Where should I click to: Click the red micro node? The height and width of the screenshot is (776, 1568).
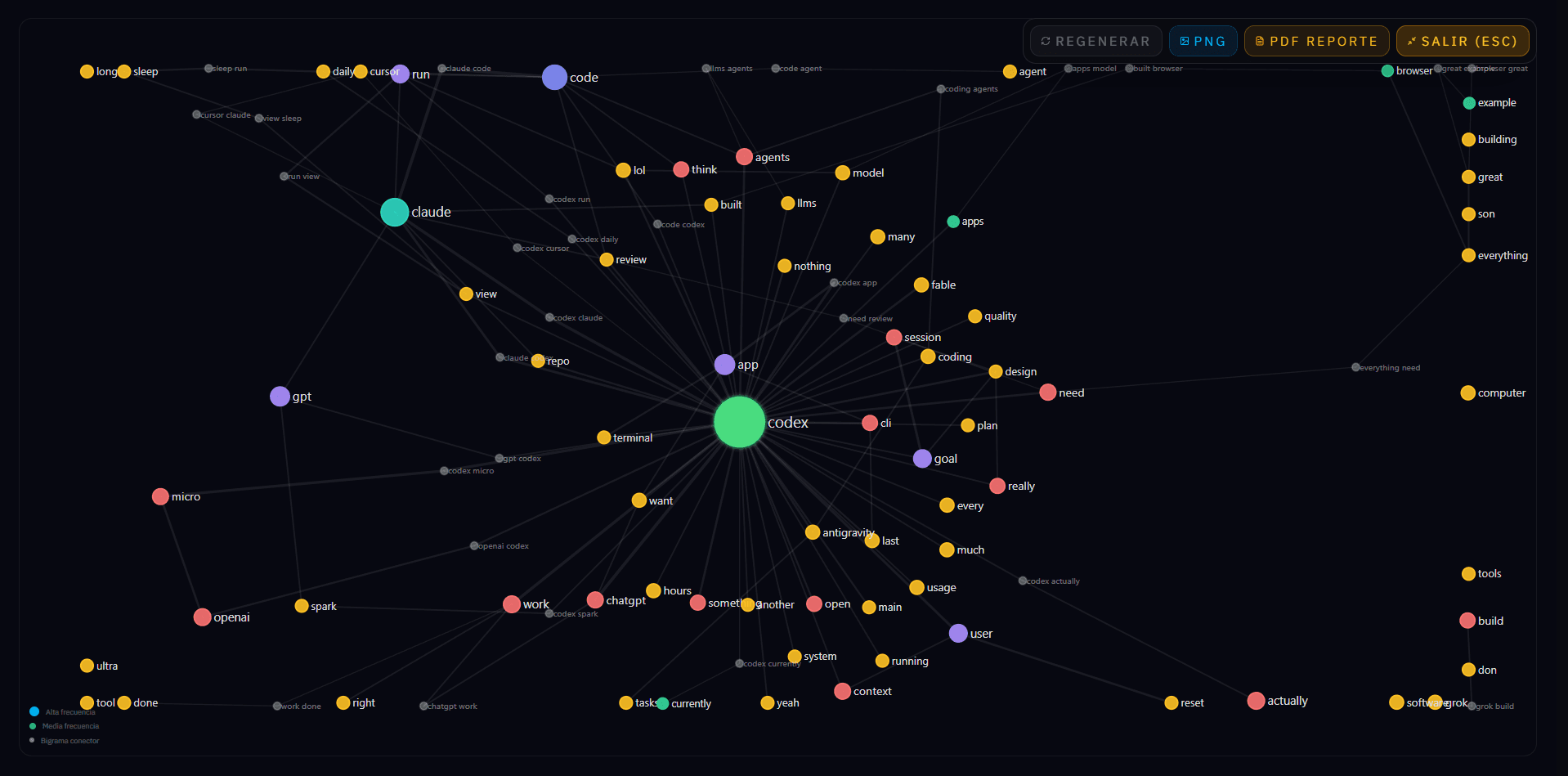(160, 496)
